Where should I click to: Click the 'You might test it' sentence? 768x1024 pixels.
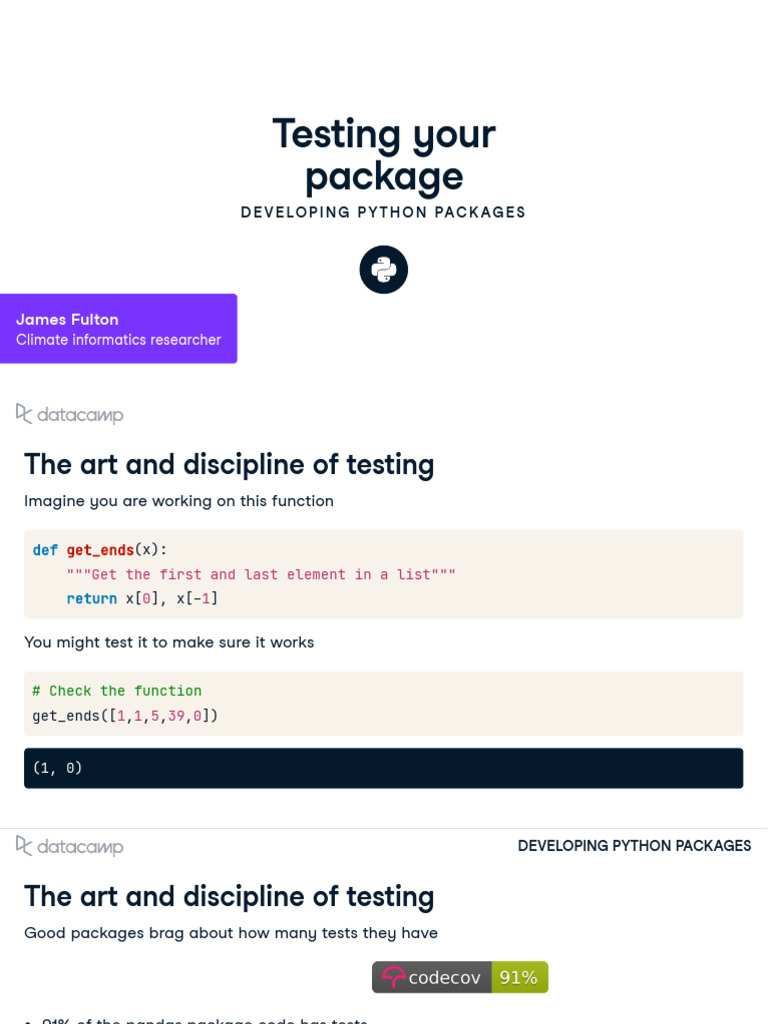[x=169, y=642]
